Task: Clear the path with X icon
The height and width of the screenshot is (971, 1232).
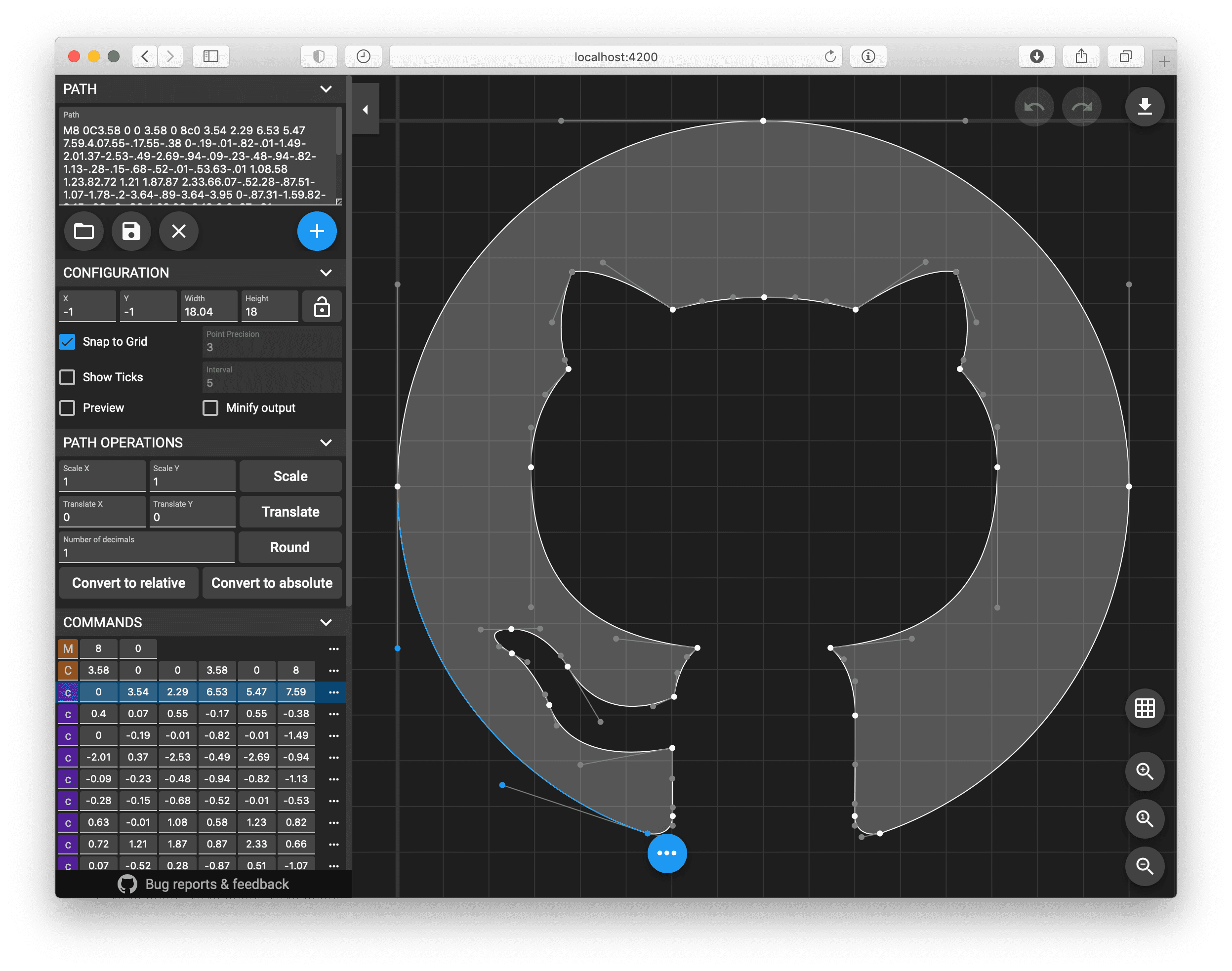Action: (x=178, y=231)
